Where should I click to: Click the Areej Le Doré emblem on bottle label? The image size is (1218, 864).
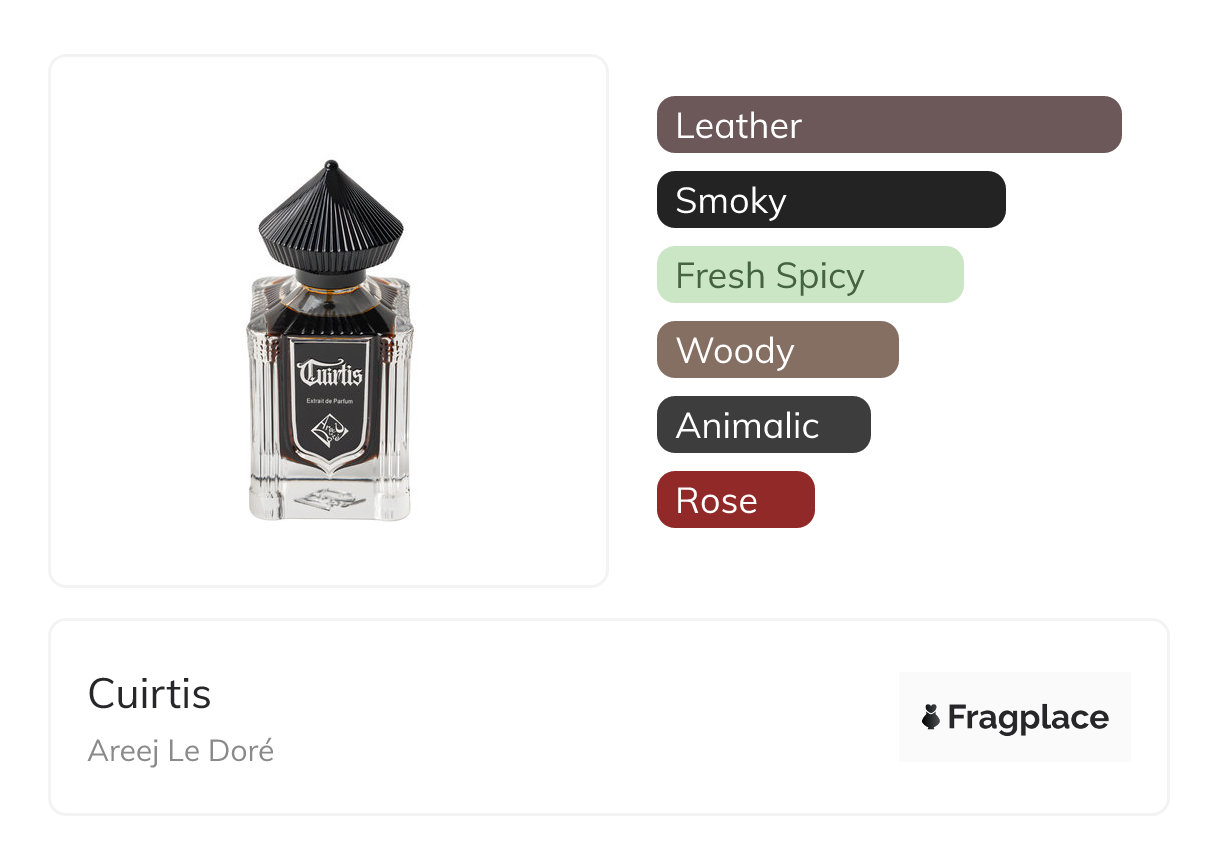(x=330, y=431)
